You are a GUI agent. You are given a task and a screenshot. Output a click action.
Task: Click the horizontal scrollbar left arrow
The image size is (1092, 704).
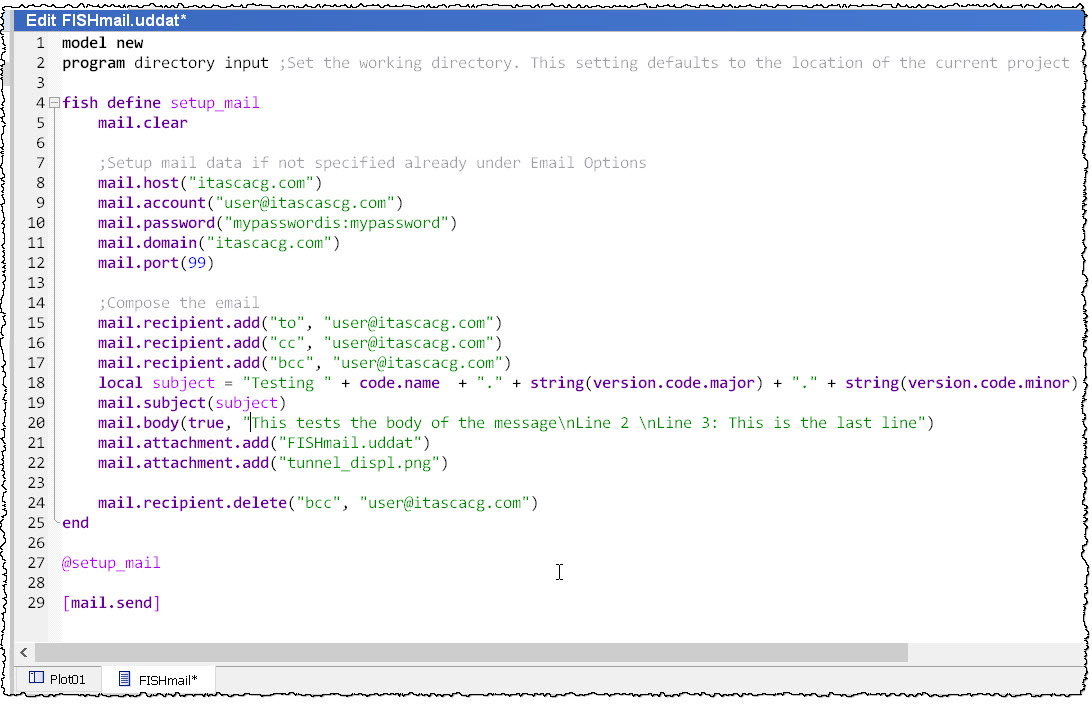(x=24, y=652)
